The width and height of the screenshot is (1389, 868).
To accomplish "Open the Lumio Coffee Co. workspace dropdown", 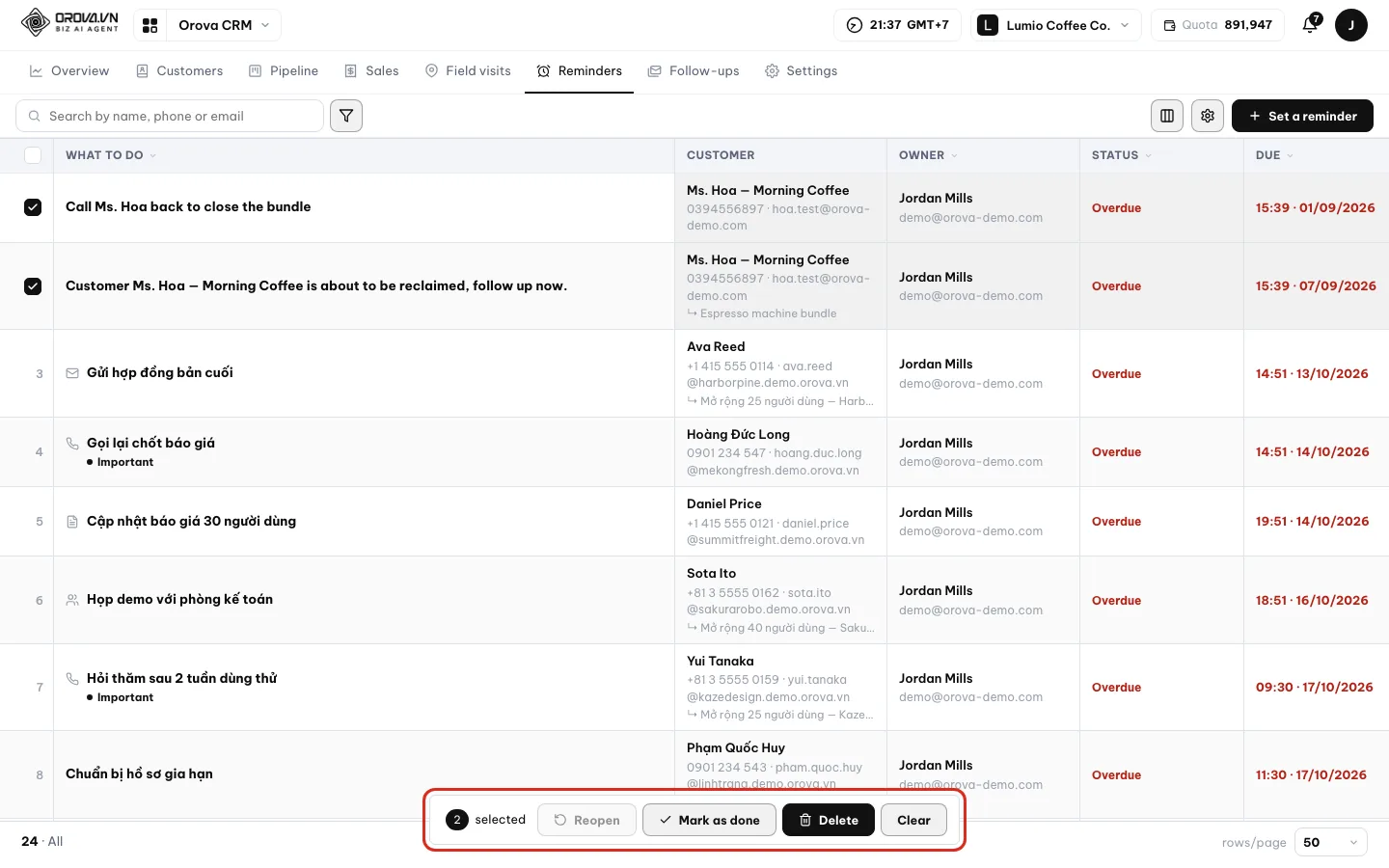I will click(x=1056, y=25).
